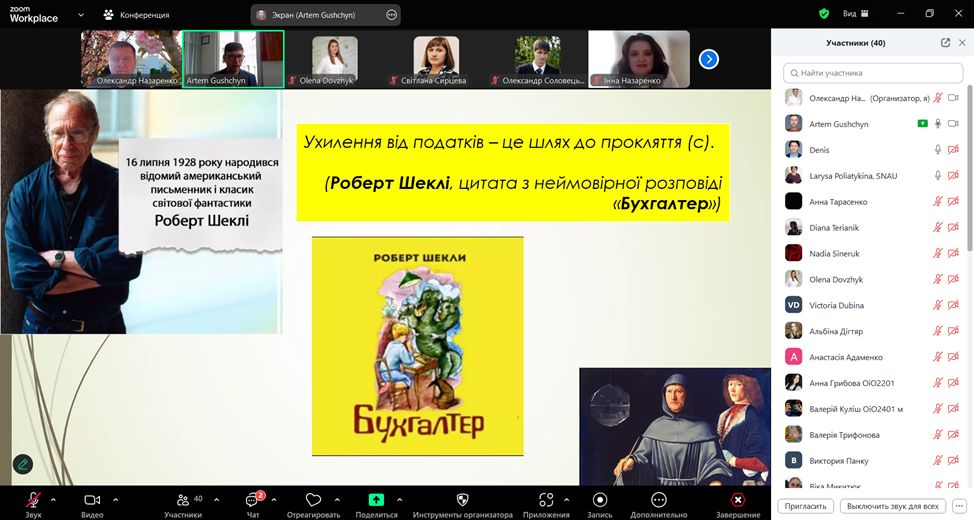Unmute microphone with the Звук button
This screenshot has width=974, height=520.
coord(33,504)
